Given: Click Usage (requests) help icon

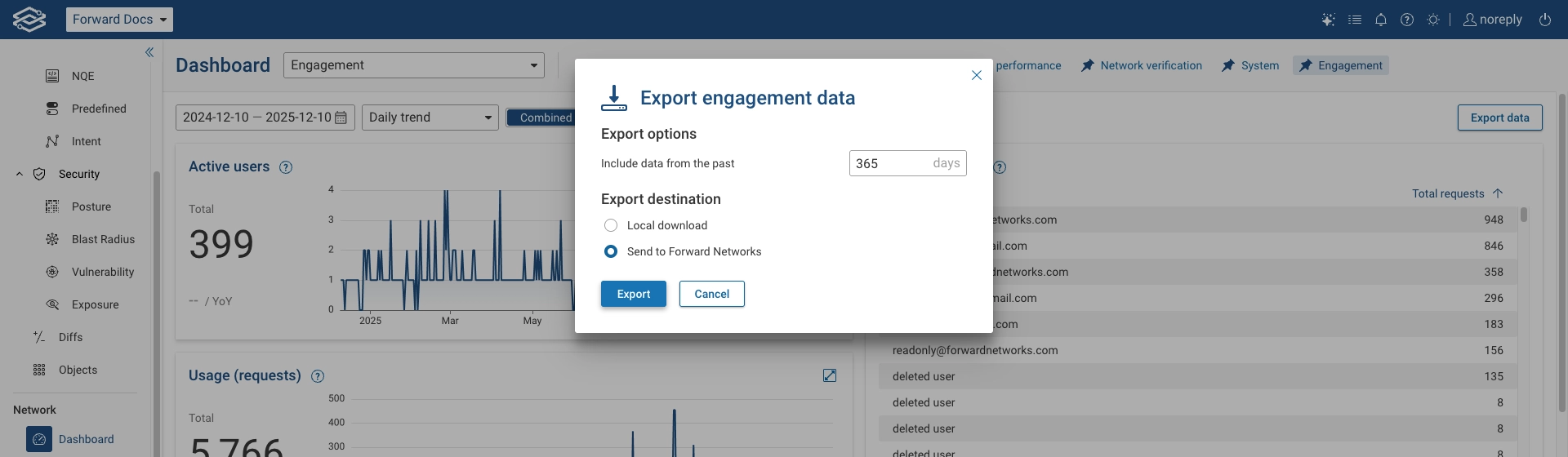Looking at the screenshot, I should (x=318, y=376).
